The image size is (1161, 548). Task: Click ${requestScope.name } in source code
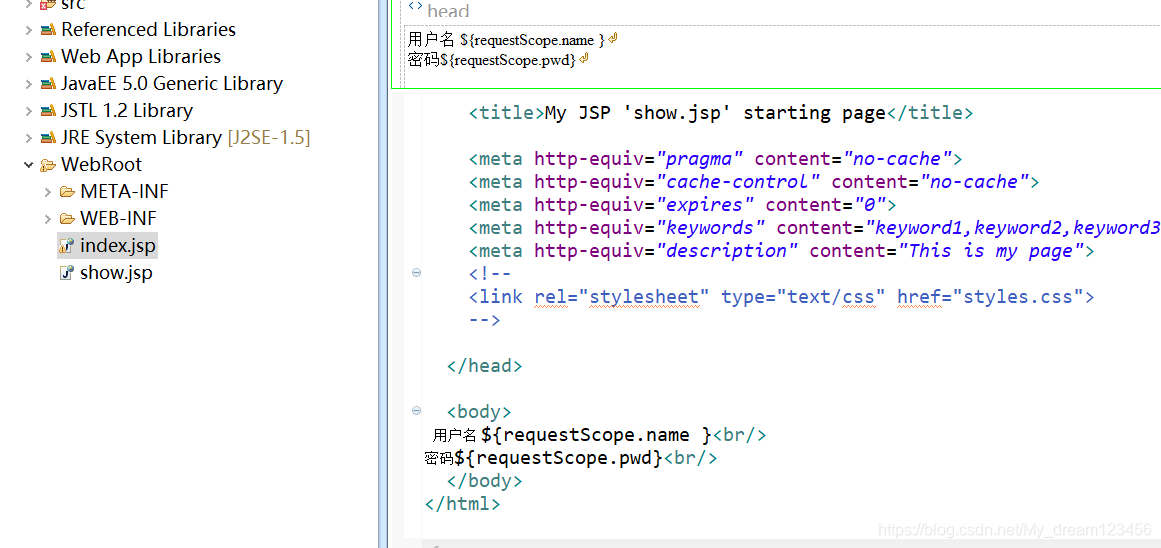596,435
